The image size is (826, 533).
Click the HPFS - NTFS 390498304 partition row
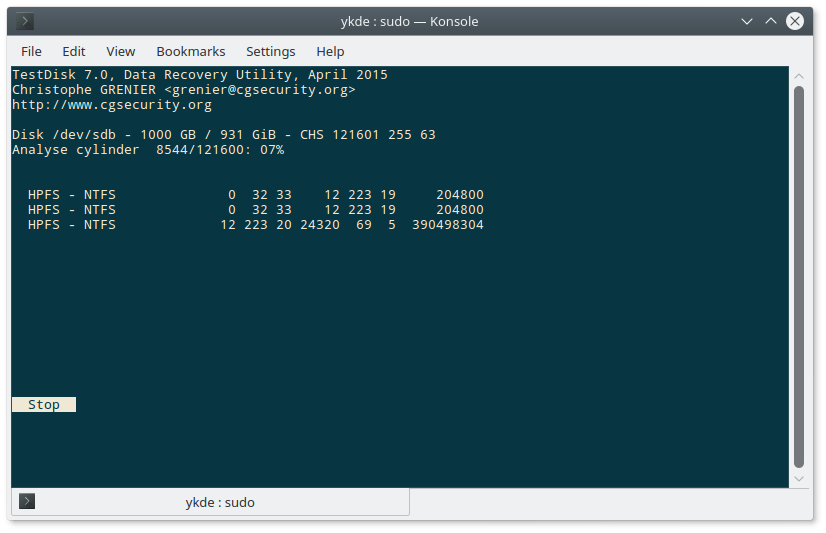(x=255, y=225)
